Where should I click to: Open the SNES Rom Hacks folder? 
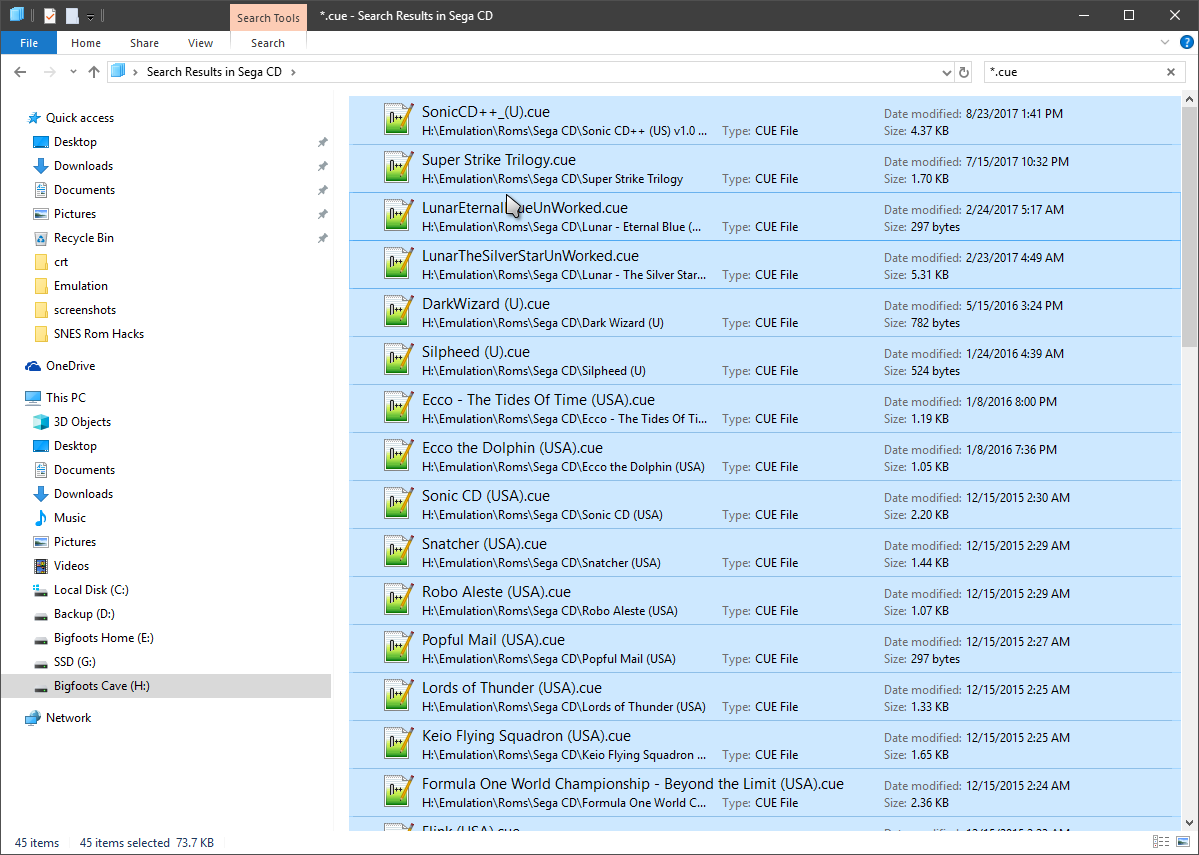(99, 334)
